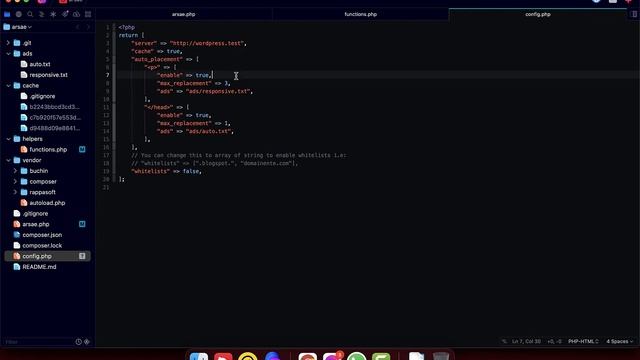Open the symbols sidebar icon

click(x=41, y=14)
